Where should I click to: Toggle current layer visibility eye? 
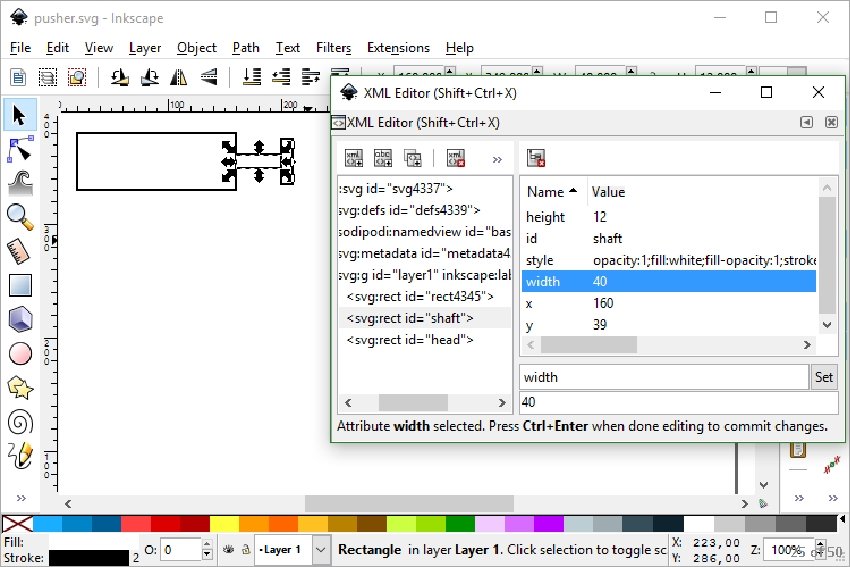tap(229, 549)
